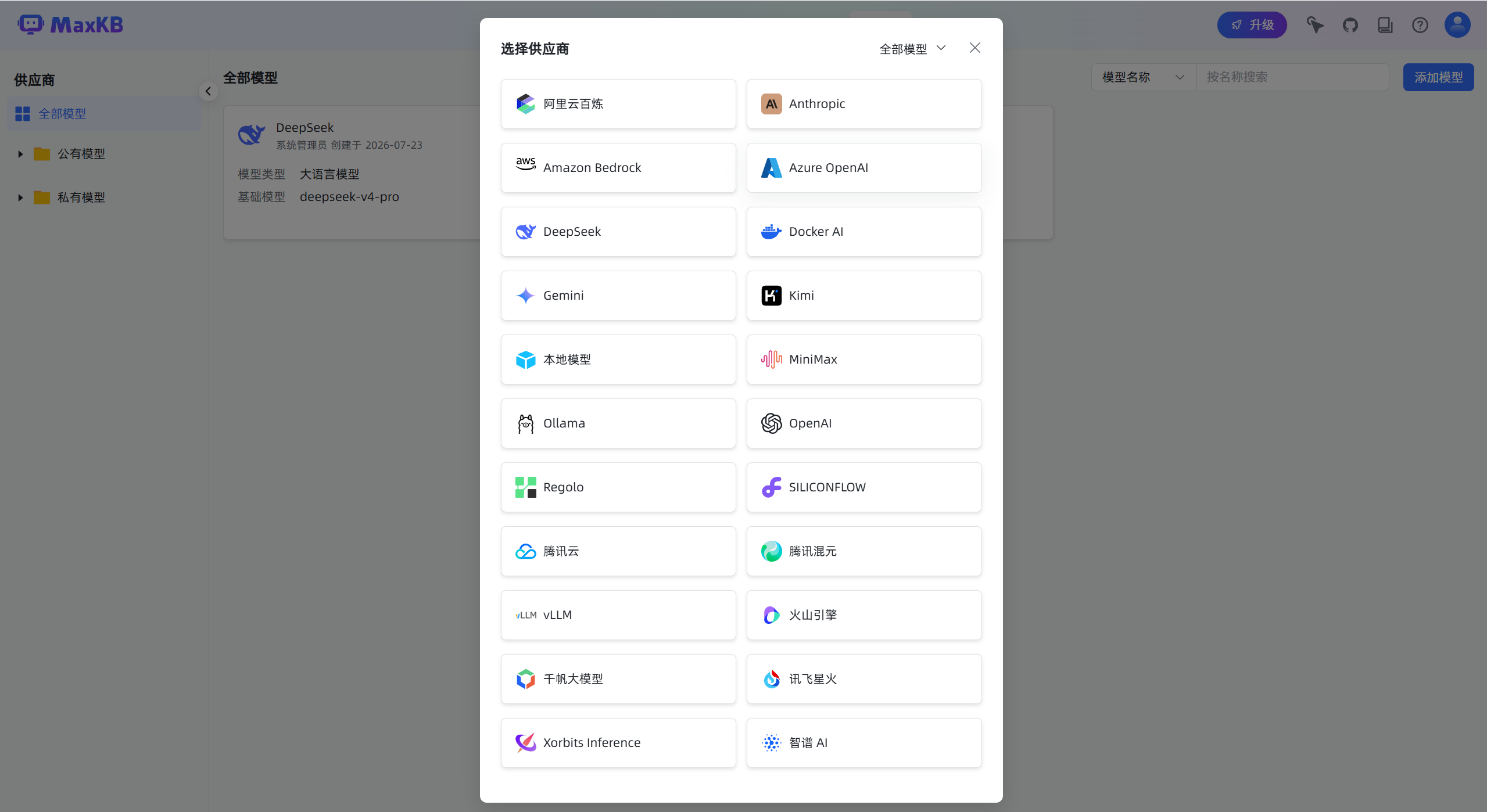Choose the Gemini provider name
1487x812 pixels.
click(x=563, y=296)
